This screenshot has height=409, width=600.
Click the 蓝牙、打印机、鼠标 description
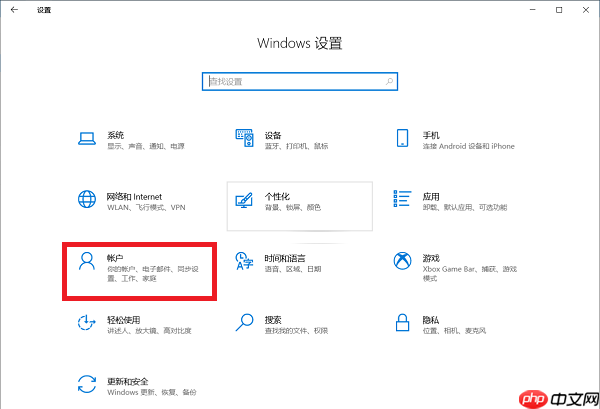297,146
